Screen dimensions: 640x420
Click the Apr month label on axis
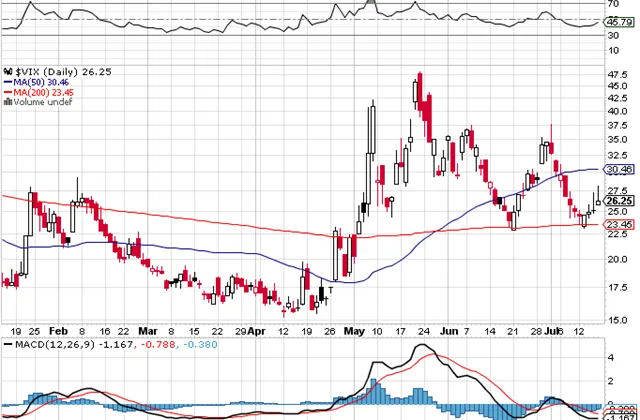pyautogui.click(x=256, y=329)
